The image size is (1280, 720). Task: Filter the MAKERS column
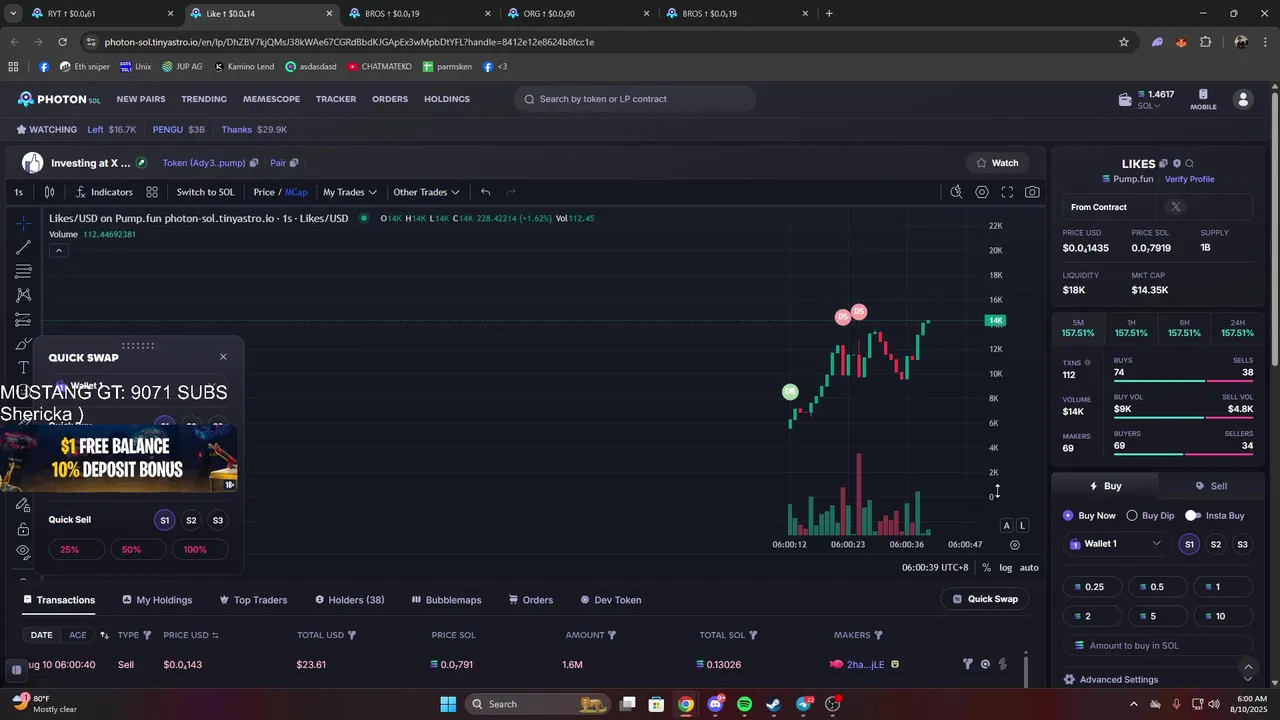coord(879,635)
